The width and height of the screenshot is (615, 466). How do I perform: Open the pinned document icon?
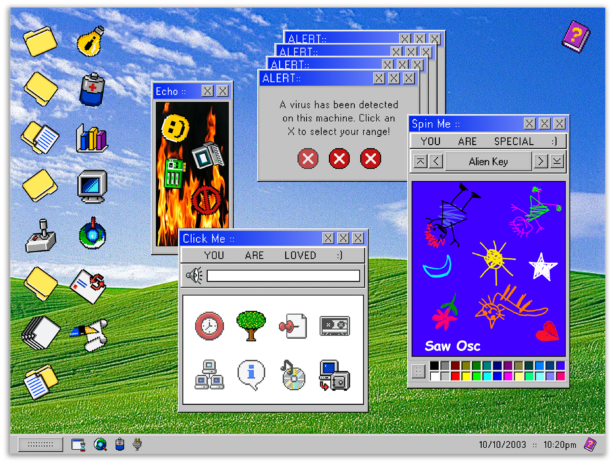tap(293, 326)
